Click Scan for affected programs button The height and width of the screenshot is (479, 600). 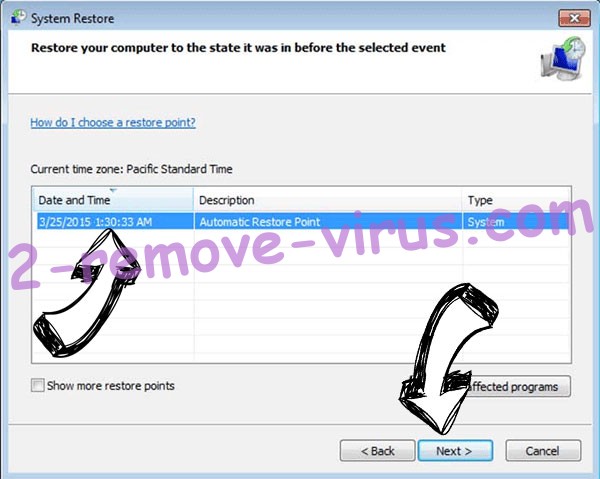[513, 386]
